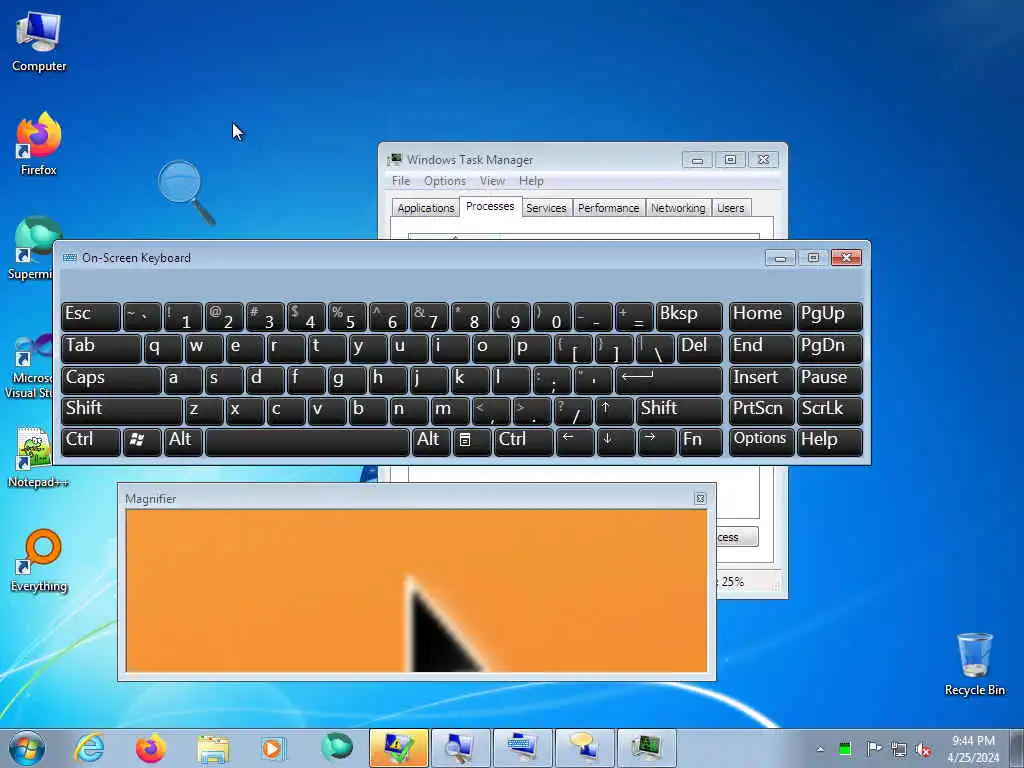
Task: Launch Internet Explorer from the taskbar
Action: [89, 748]
